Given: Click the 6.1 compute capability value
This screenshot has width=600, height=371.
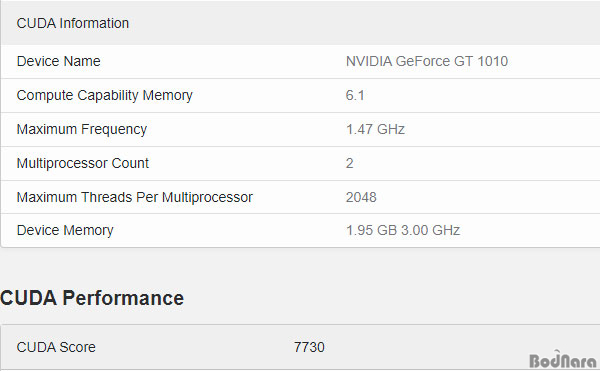Looking at the screenshot, I should pyautogui.click(x=355, y=95).
